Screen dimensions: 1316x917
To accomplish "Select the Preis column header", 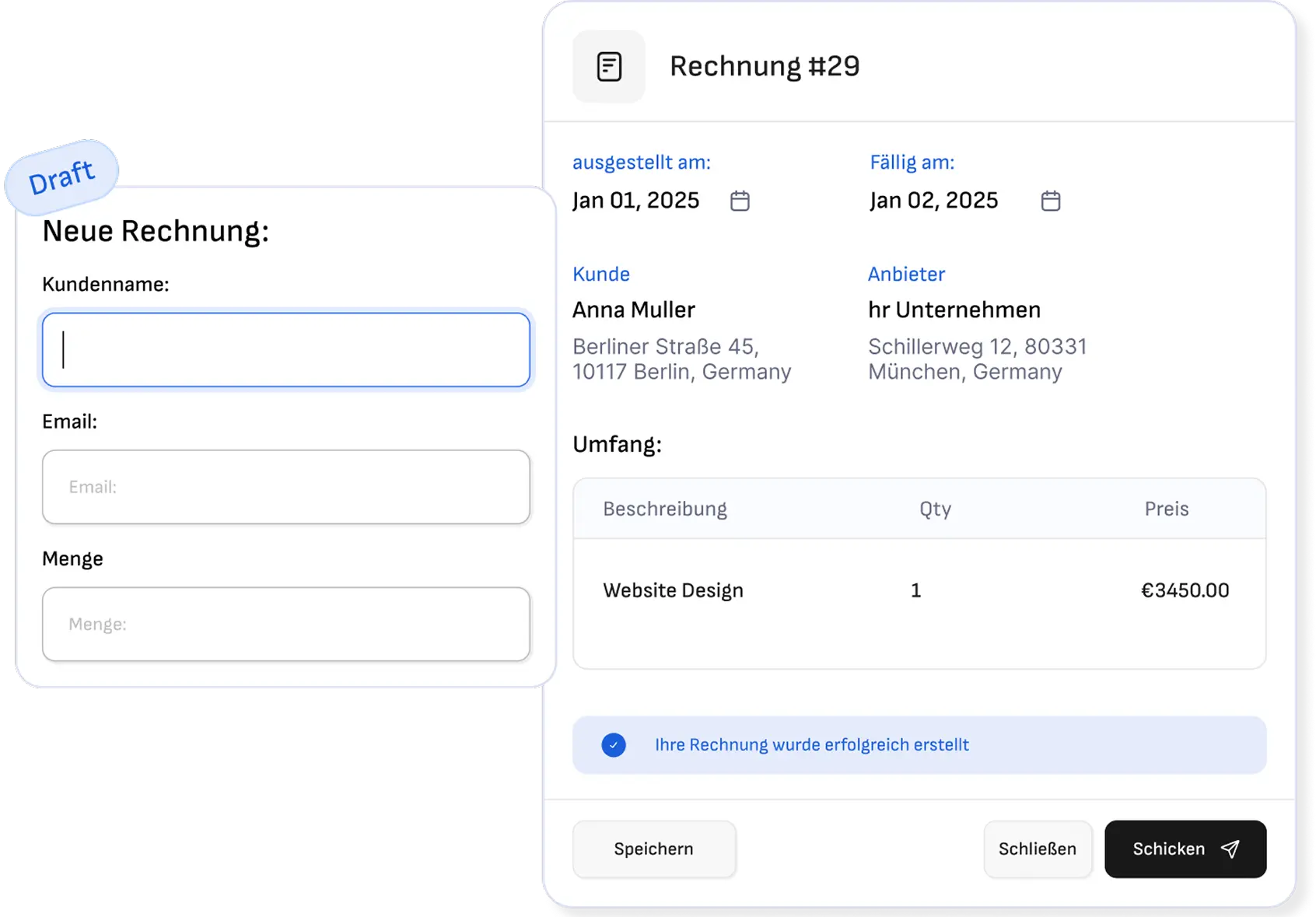I will pyautogui.click(x=1165, y=508).
